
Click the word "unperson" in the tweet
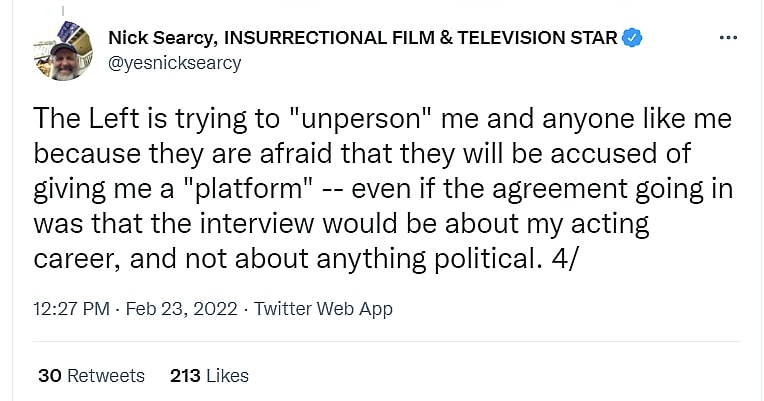point(350,119)
